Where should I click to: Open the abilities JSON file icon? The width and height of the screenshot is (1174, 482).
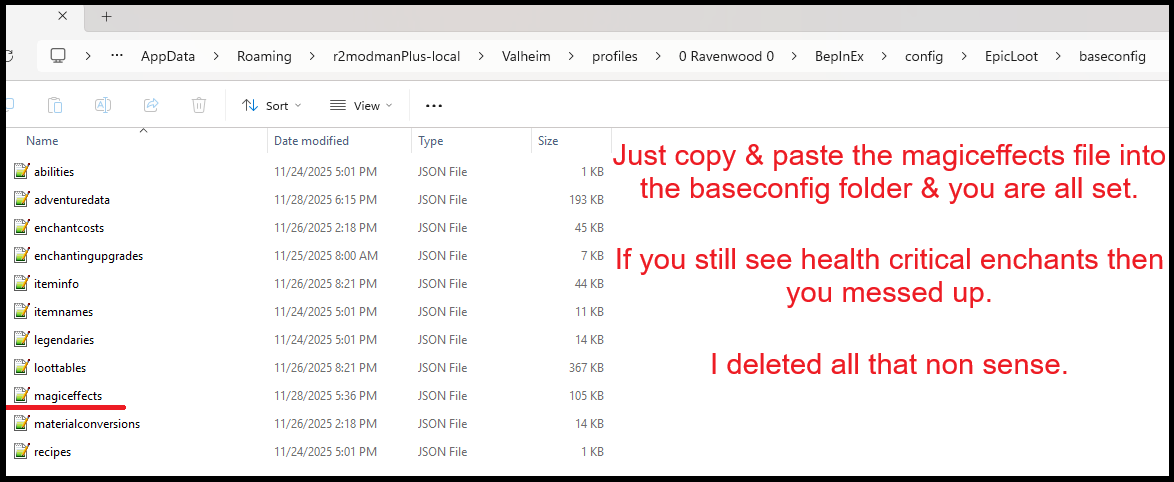21,171
